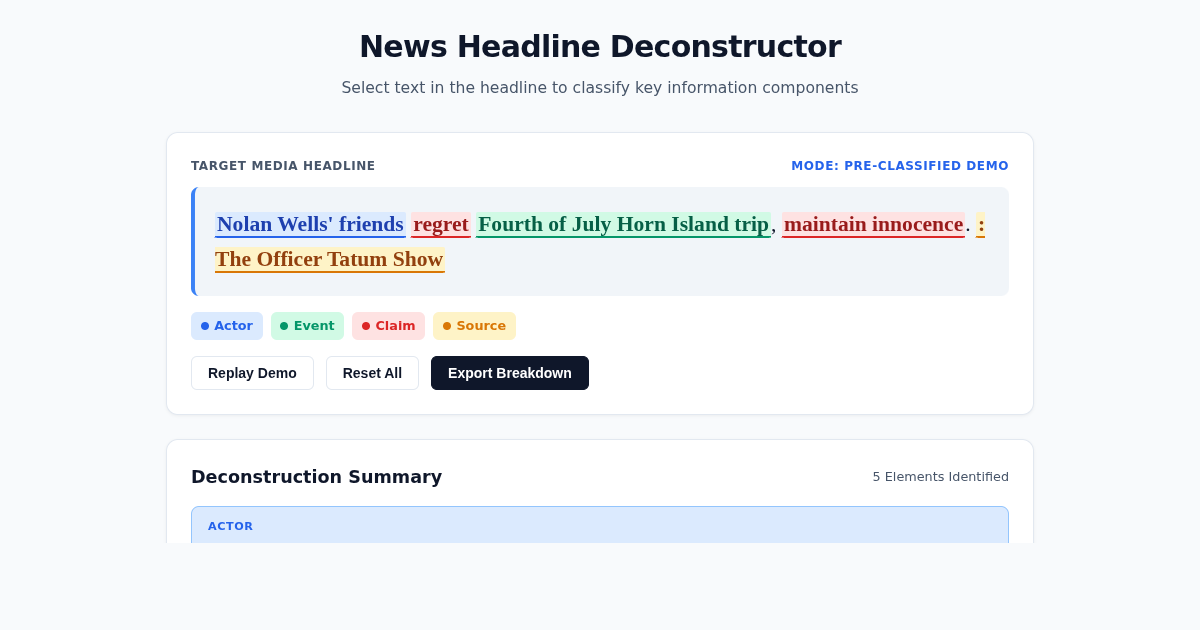The width and height of the screenshot is (1200, 630).
Task: Click the subtitle about selecting headline text
Action: point(600,87)
